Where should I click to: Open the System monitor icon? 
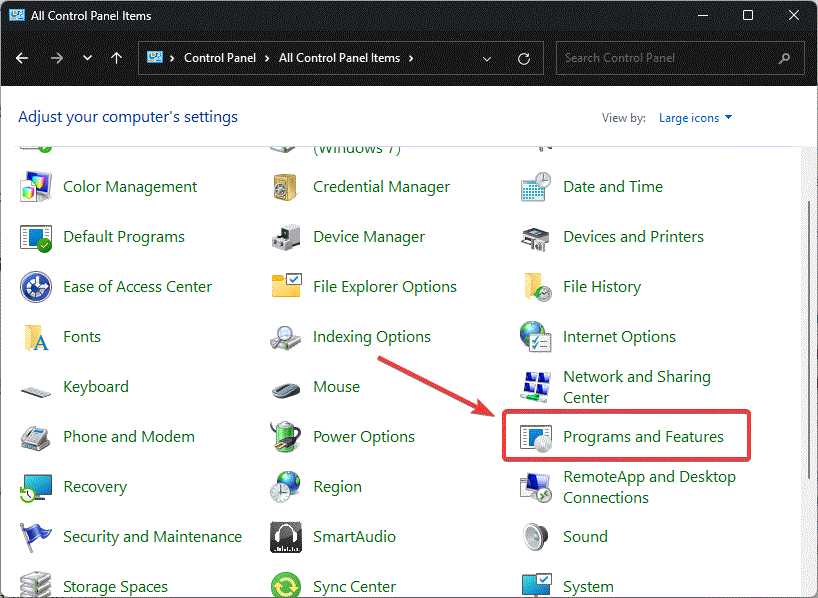coord(536,585)
